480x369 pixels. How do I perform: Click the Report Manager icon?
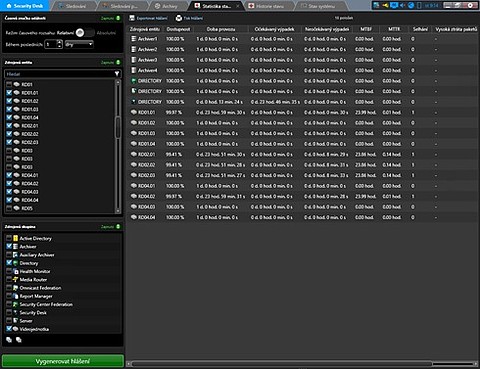pos(15,296)
